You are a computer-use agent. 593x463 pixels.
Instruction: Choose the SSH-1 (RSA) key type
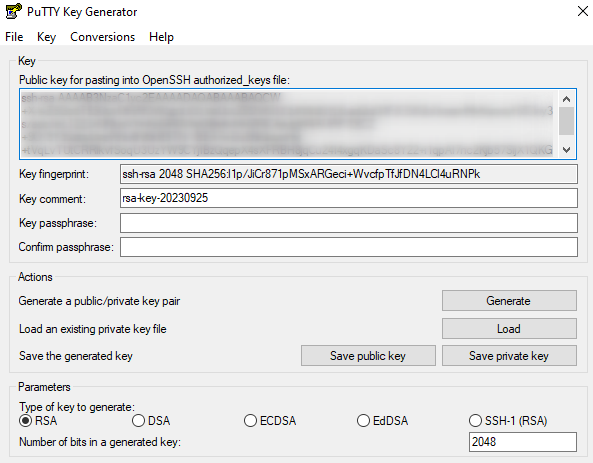coord(475,421)
